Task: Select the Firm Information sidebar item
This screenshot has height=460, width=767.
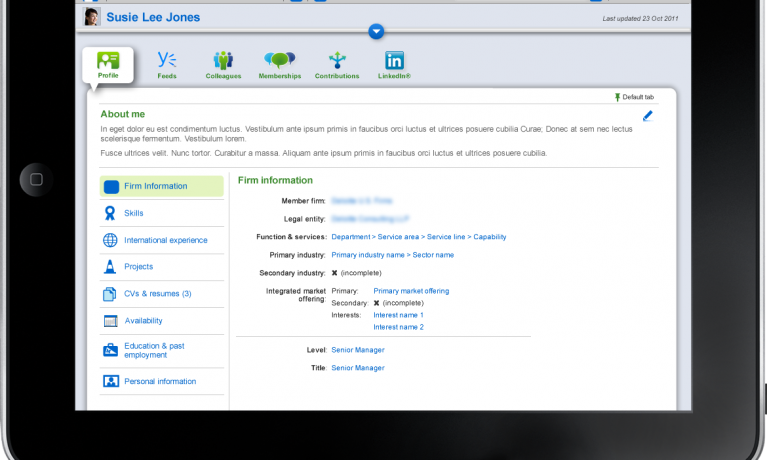Action: 161,186
